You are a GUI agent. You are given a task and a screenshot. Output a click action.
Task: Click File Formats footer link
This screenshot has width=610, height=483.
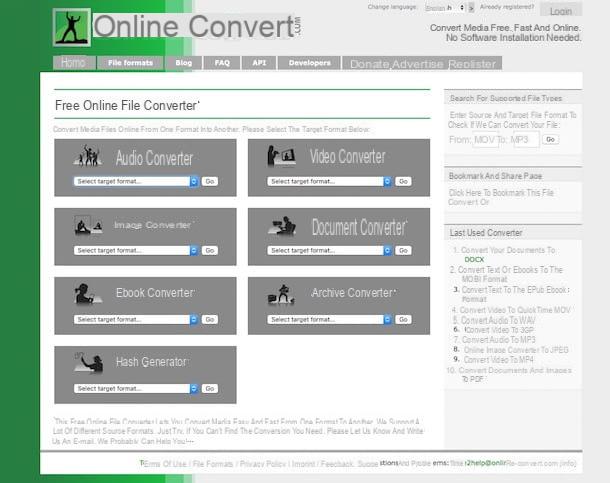[x=213, y=464]
